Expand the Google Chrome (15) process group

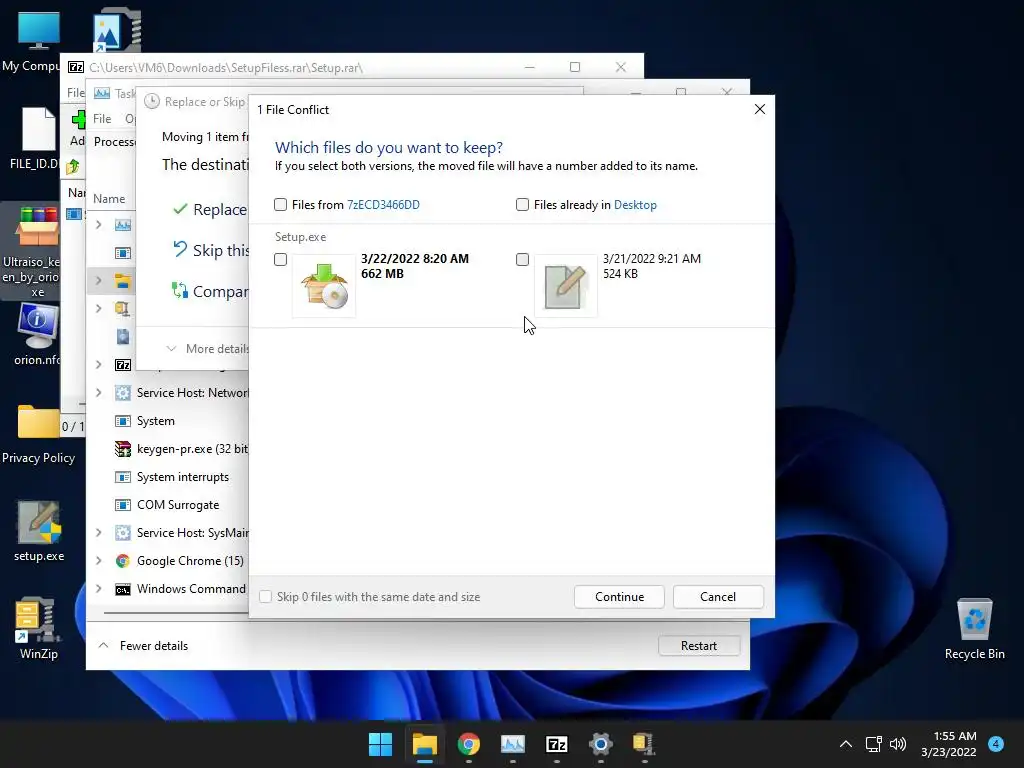[x=99, y=560]
